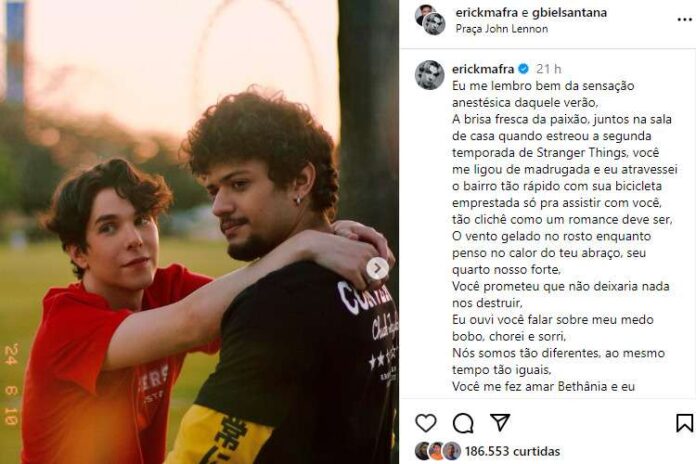Click erickmafra username in the caption
This screenshot has height=464, width=696.
(x=483, y=69)
